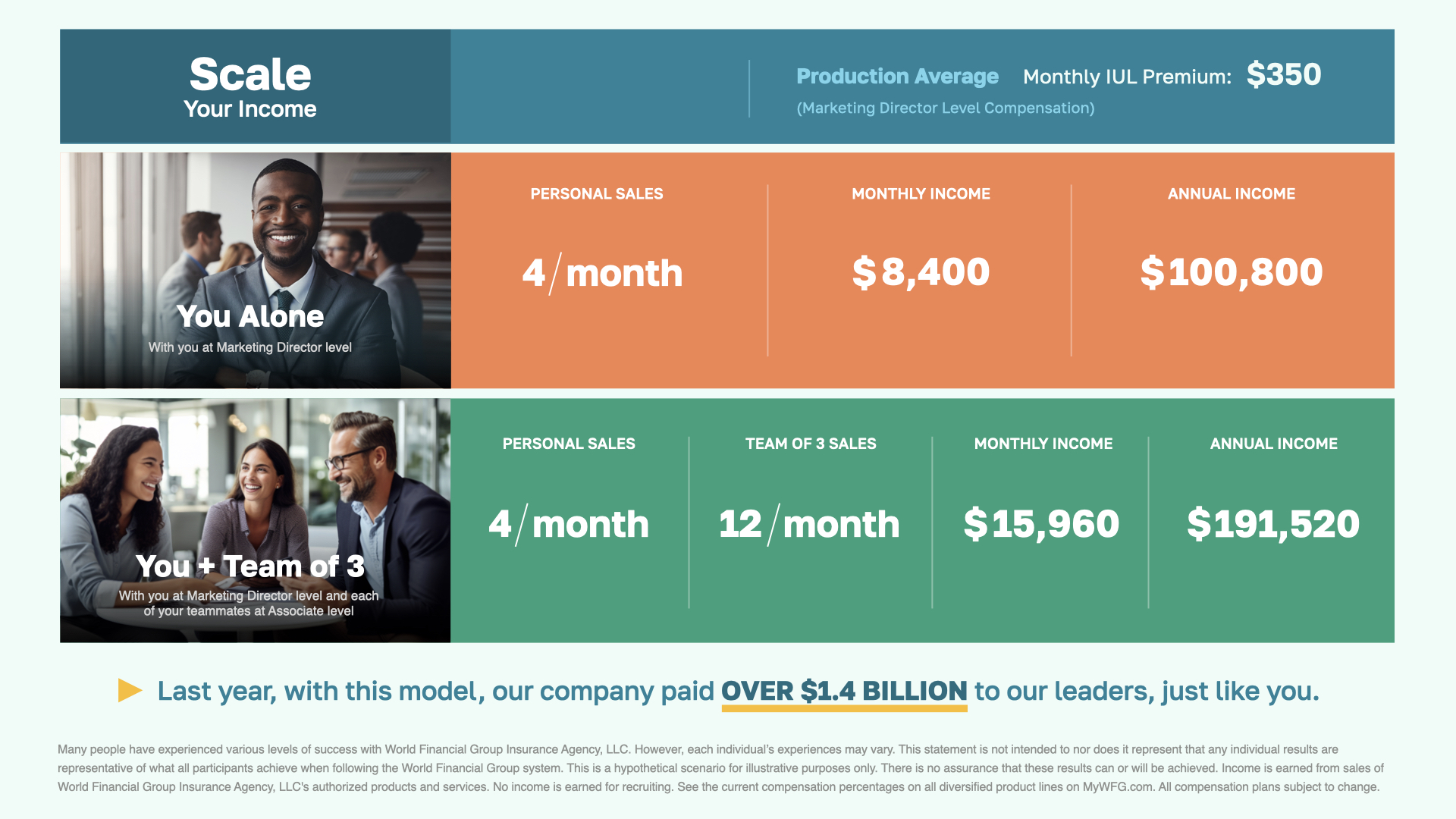Click the Annual Income header in green row
This screenshot has height=819, width=1456.
tap(1273, 444)
